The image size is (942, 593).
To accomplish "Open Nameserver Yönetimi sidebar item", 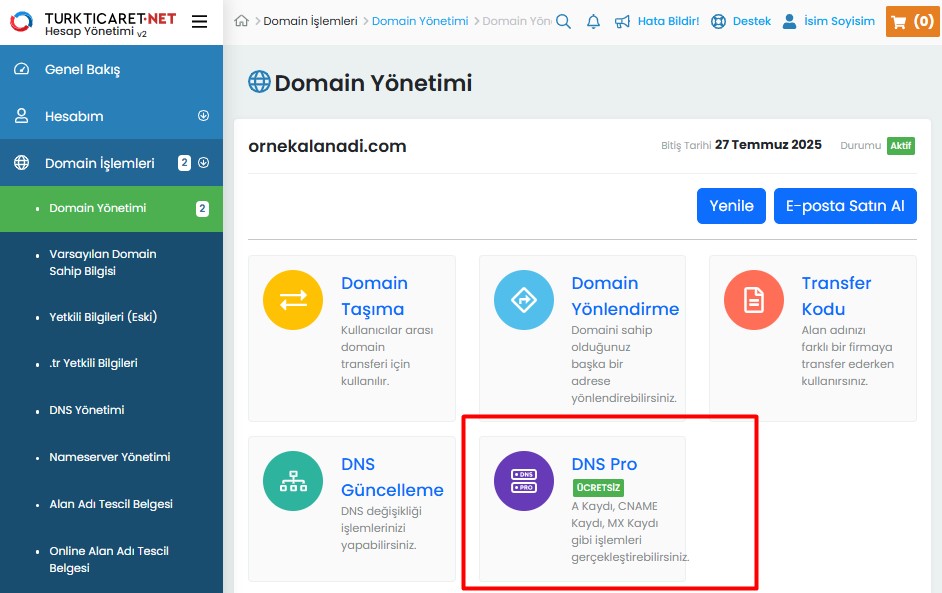I will click(x=110, y=457).
